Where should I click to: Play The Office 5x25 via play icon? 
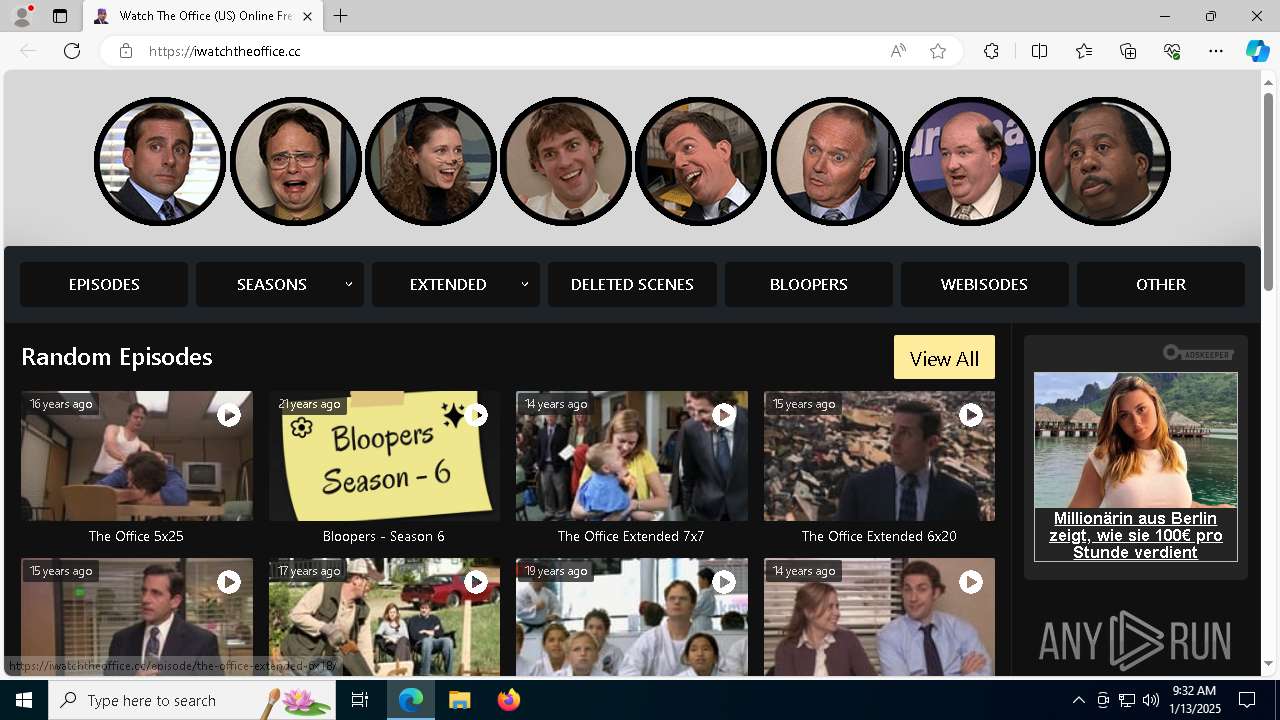point(229,414)
